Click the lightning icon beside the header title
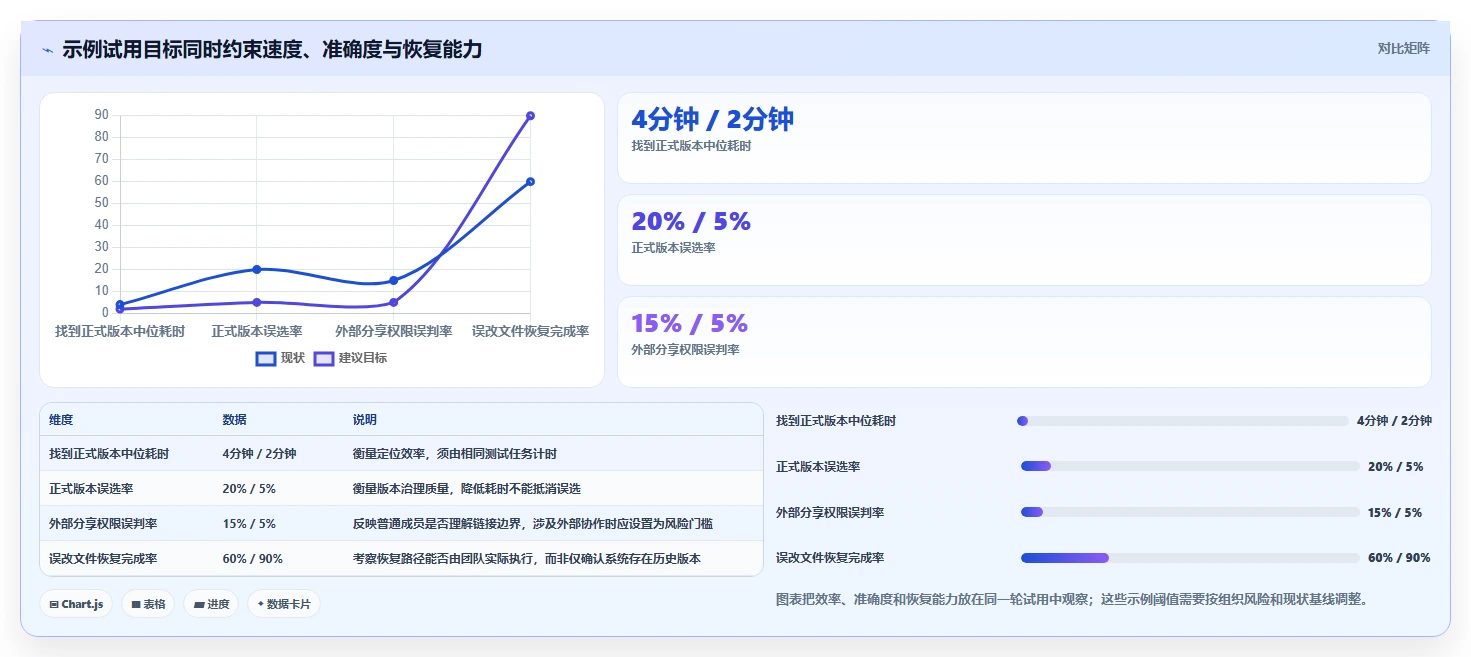1471x657 pixels. 48,50
